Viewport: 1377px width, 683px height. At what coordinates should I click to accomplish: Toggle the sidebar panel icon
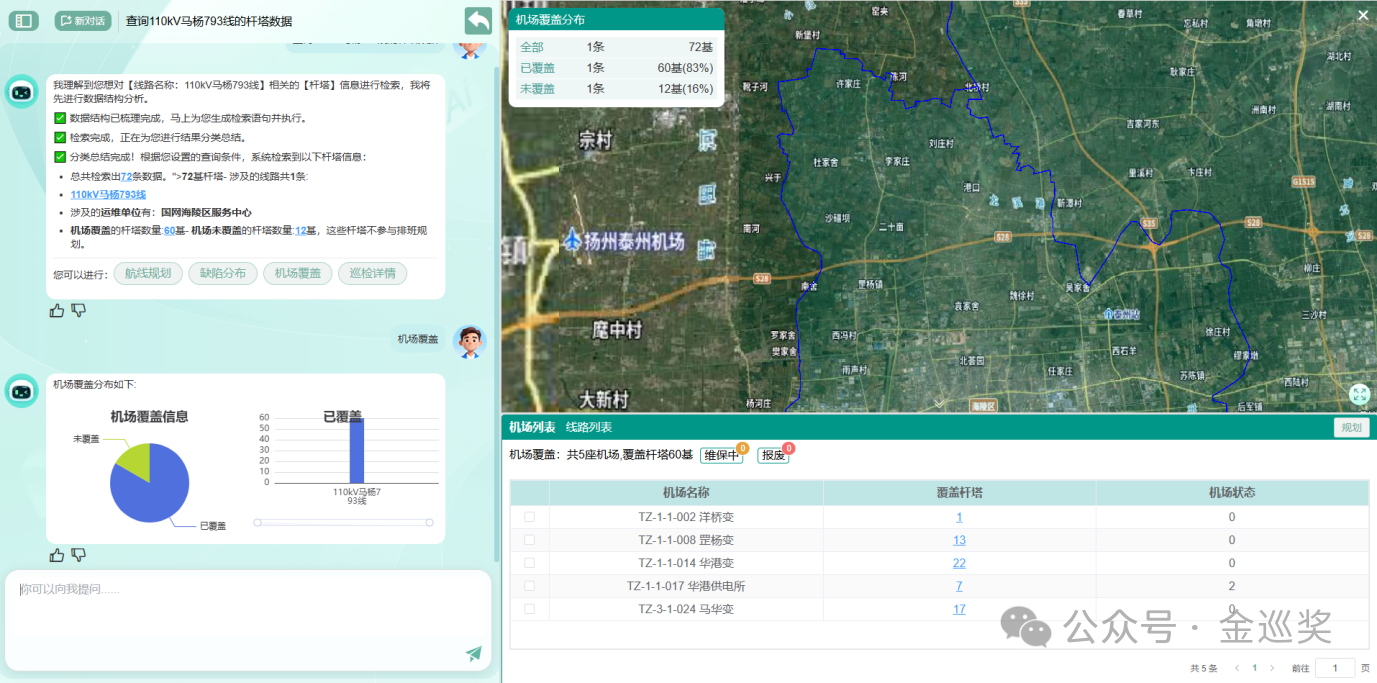(x=22, y=20)
